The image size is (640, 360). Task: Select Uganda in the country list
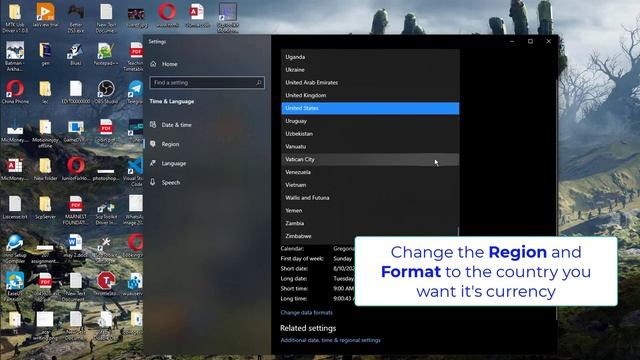coord(370,57)
